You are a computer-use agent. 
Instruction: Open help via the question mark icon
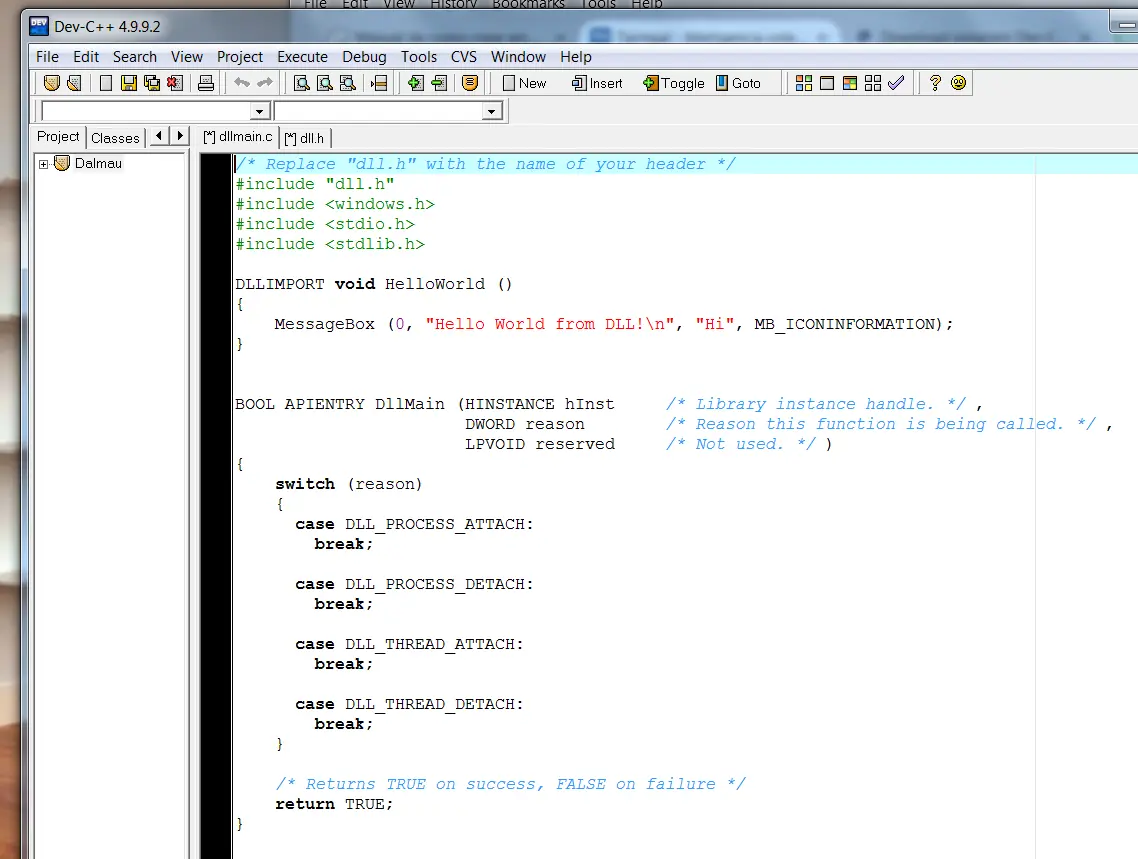(935, 83)
